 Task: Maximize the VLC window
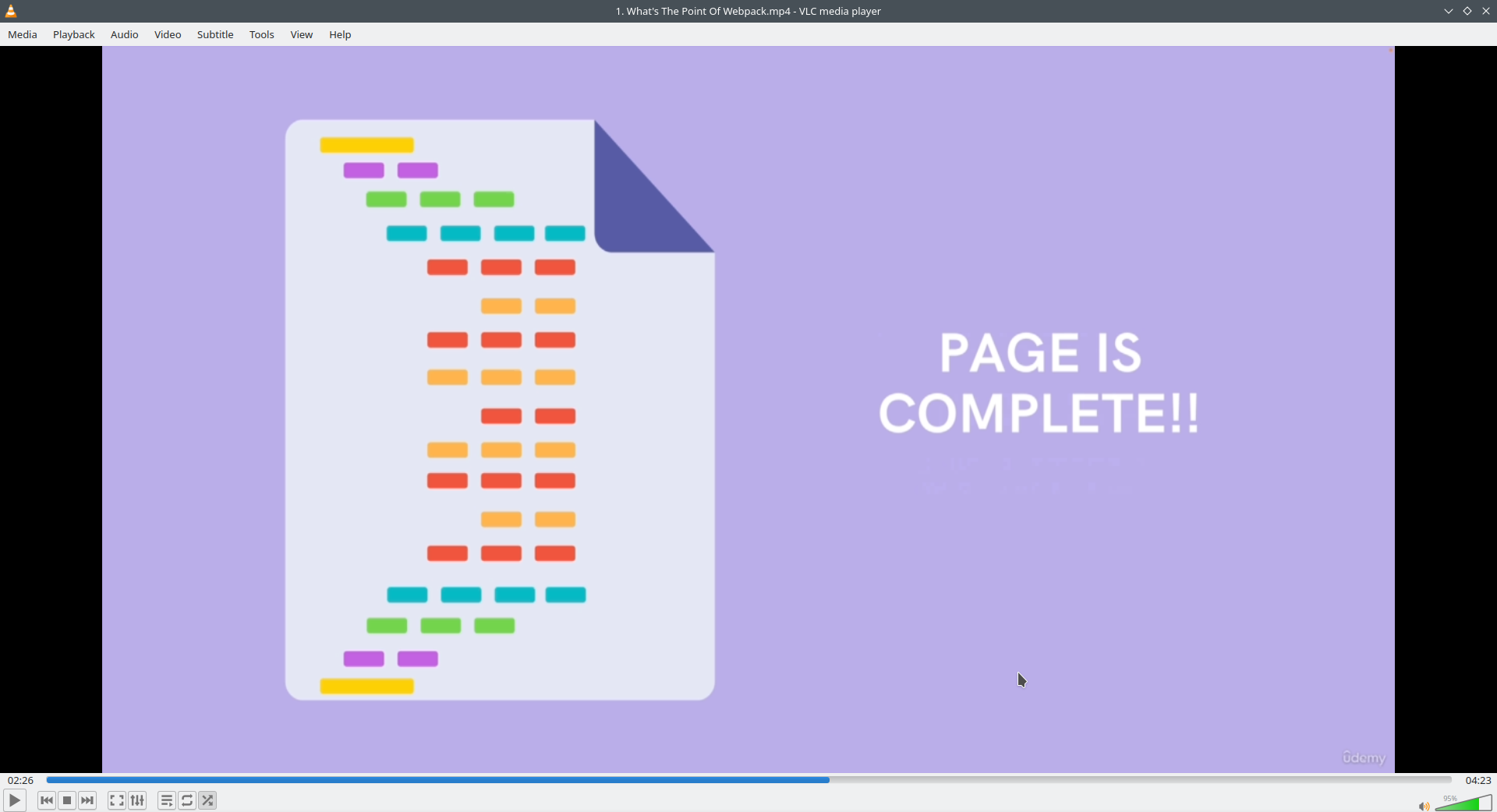1467,11
